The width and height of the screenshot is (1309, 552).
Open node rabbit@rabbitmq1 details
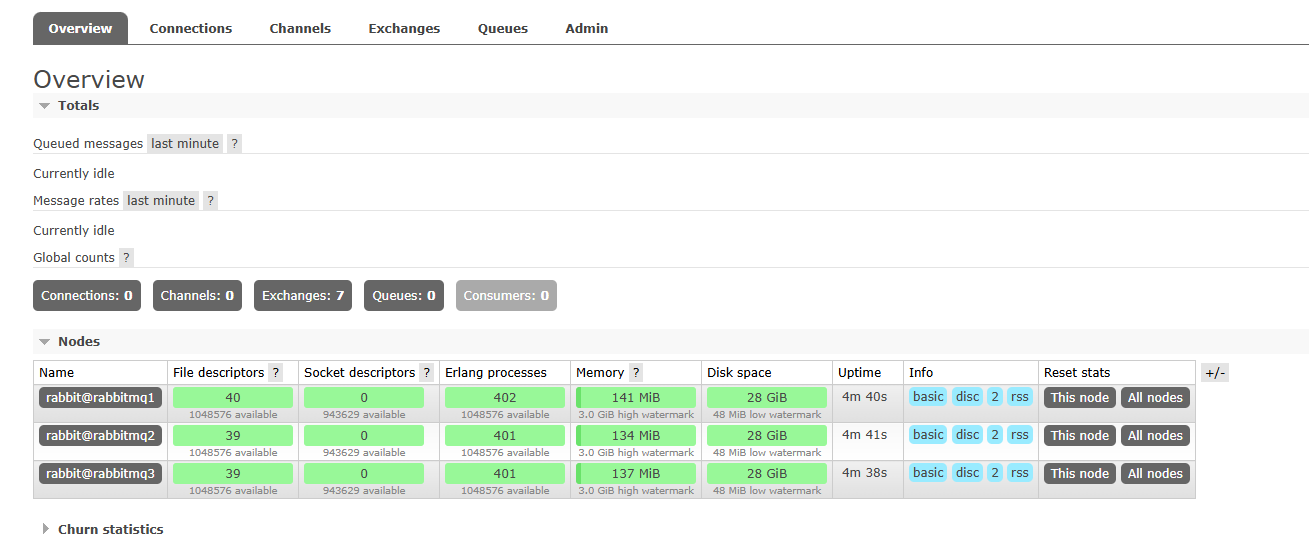pyautogui.click(x=100, y=397)
